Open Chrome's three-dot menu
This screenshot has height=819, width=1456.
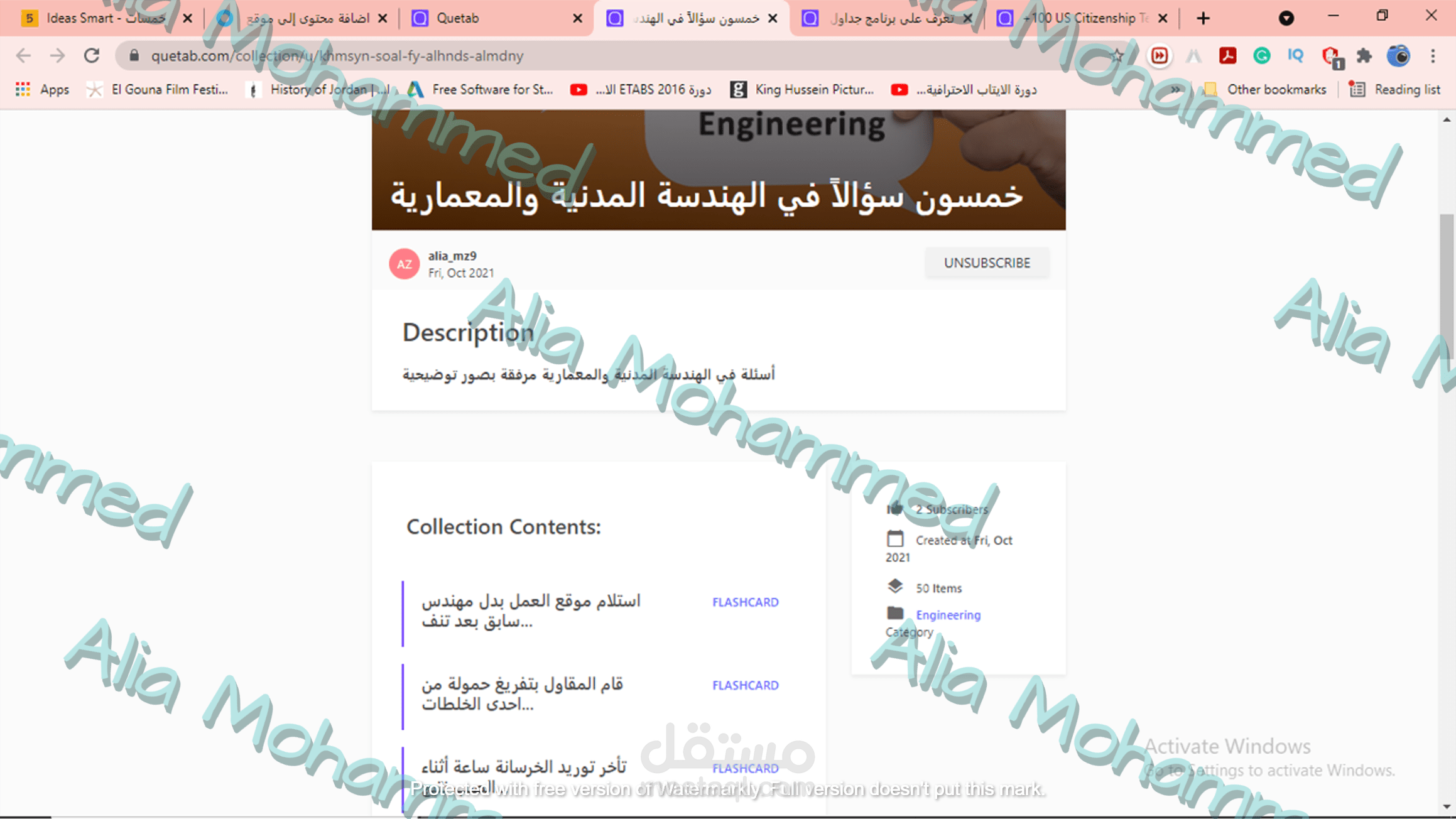click(1433, 56)
